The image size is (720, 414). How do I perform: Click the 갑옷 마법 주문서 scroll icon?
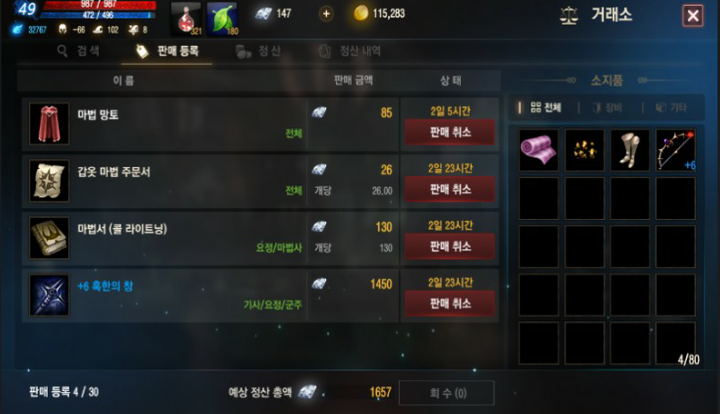click(49, 181)
